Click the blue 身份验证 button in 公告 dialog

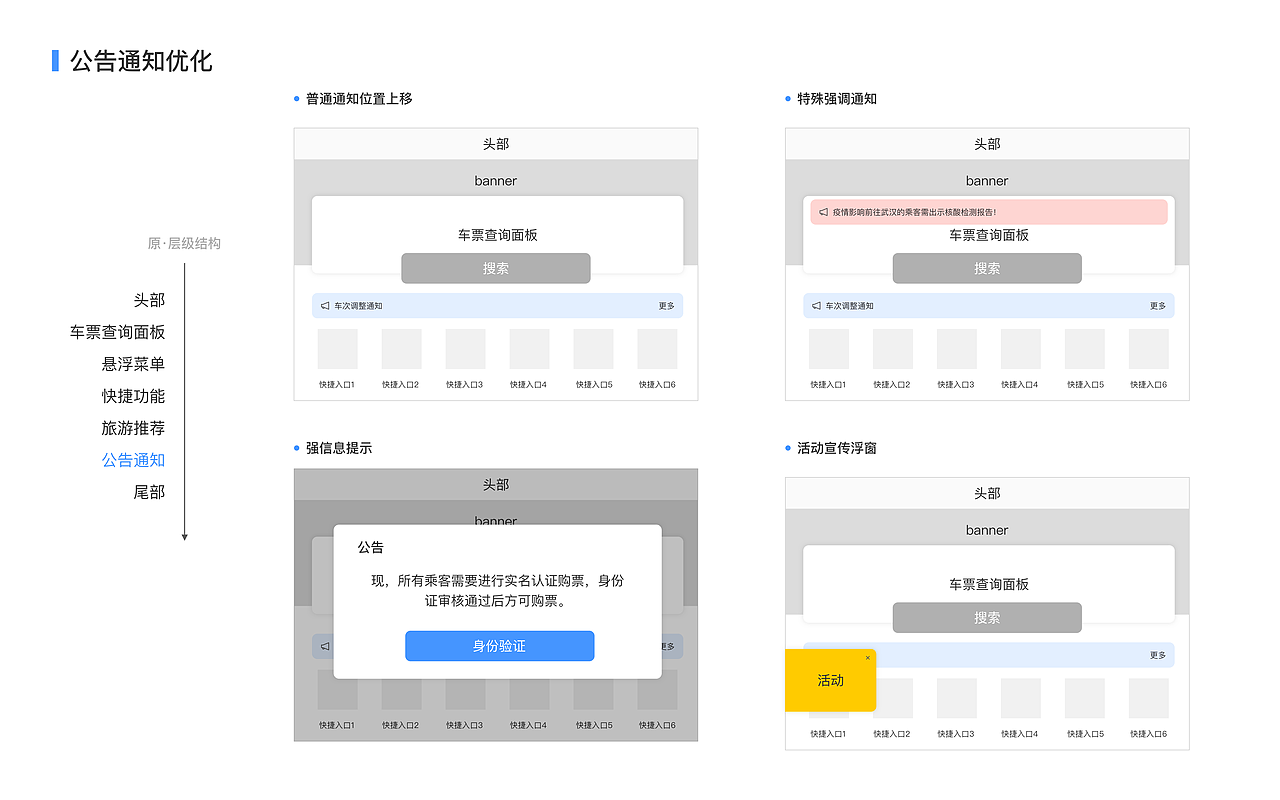tap(499, 646)
